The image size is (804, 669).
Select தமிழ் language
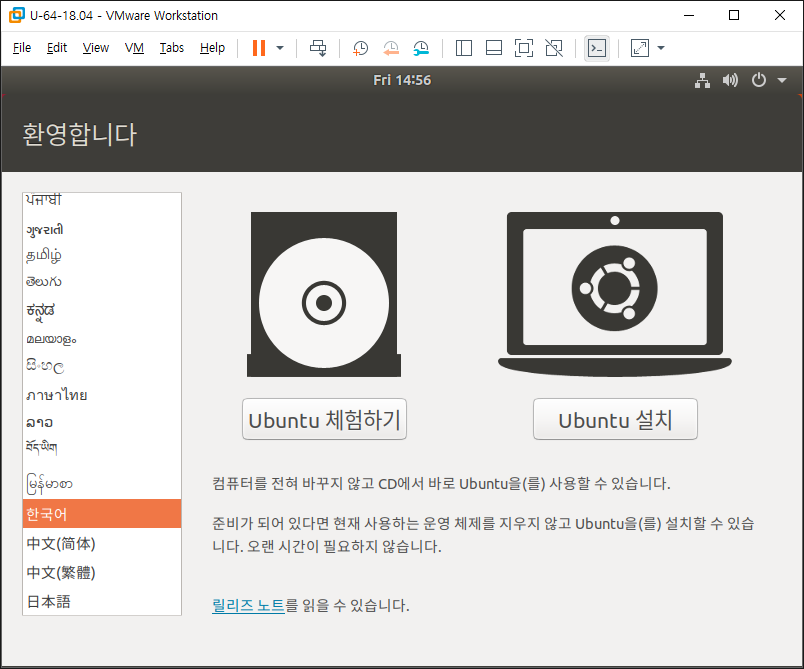coord(102,255)
